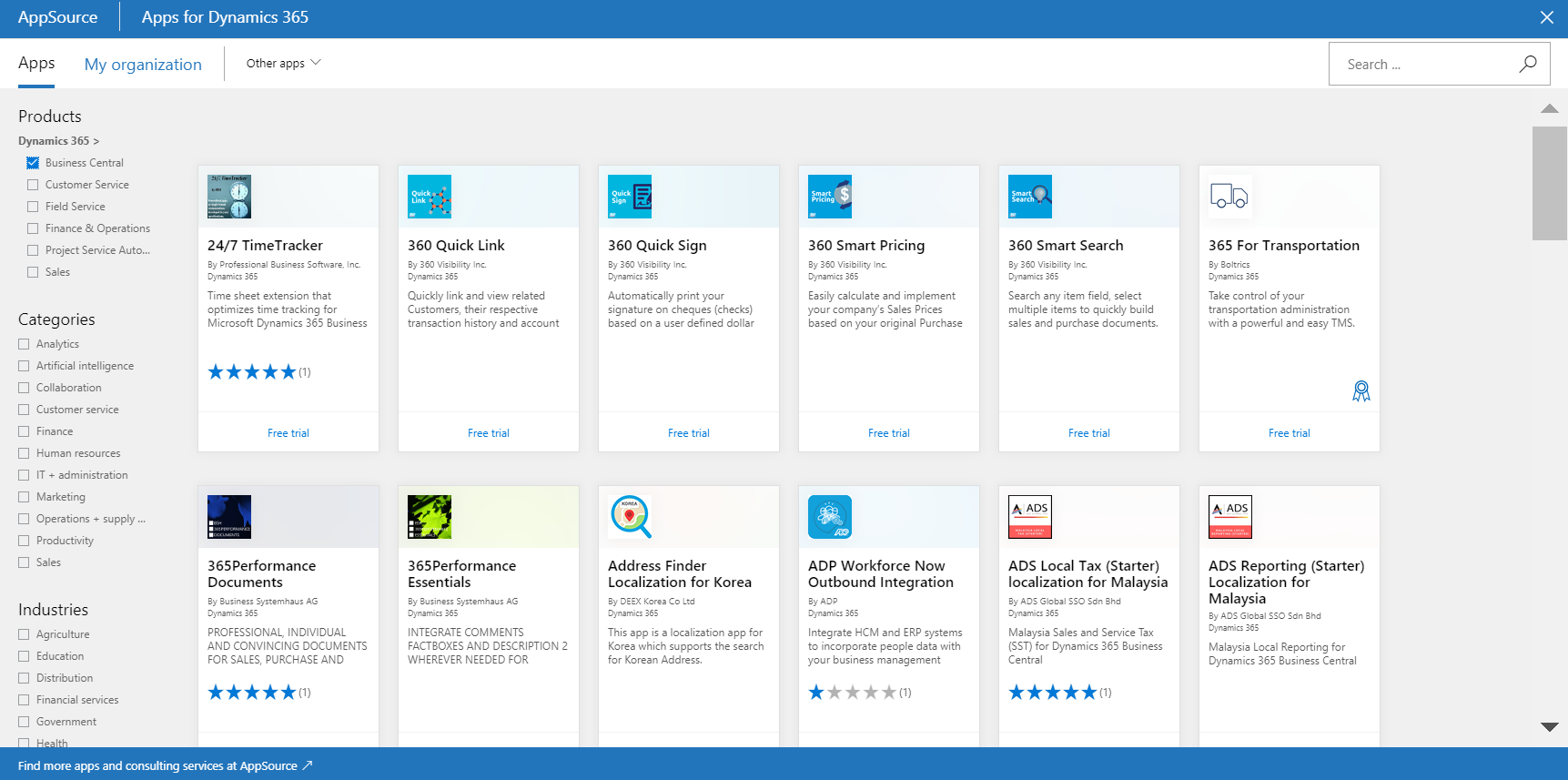The height and width of the screenshot is (780, 1568).
Task: Open the 360 Quick Link app icon
Action: tap(430, 197)
